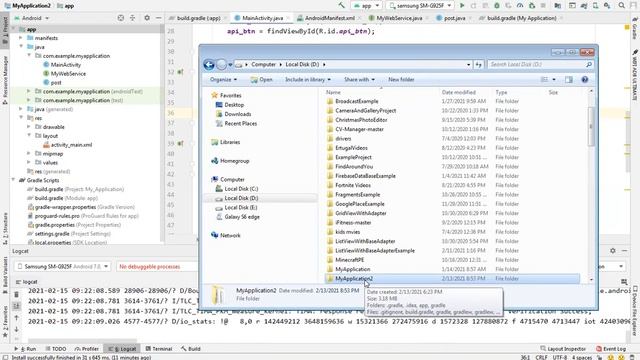Click Explorer refresh address button

point(478,64)
